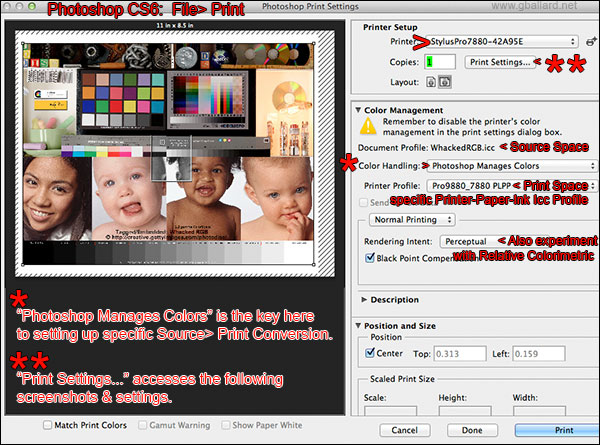Click the print preview image
This screenshot has width=600, height=445.
[x=168, y=154]
